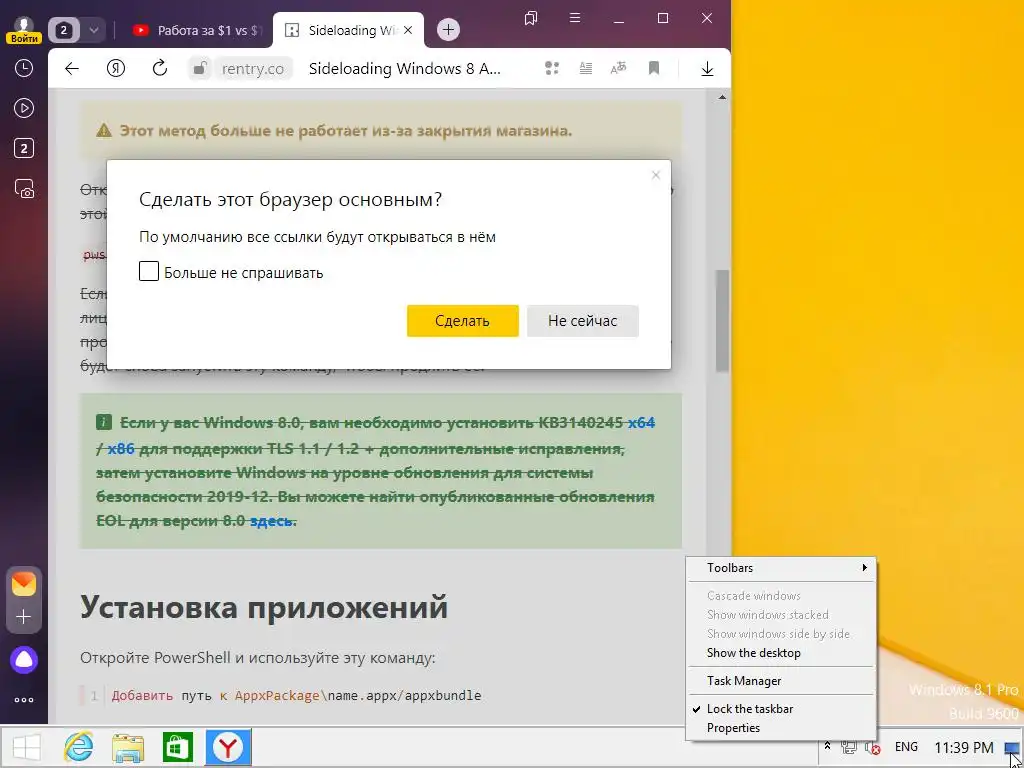Open Task Manager from context menu

780,680
